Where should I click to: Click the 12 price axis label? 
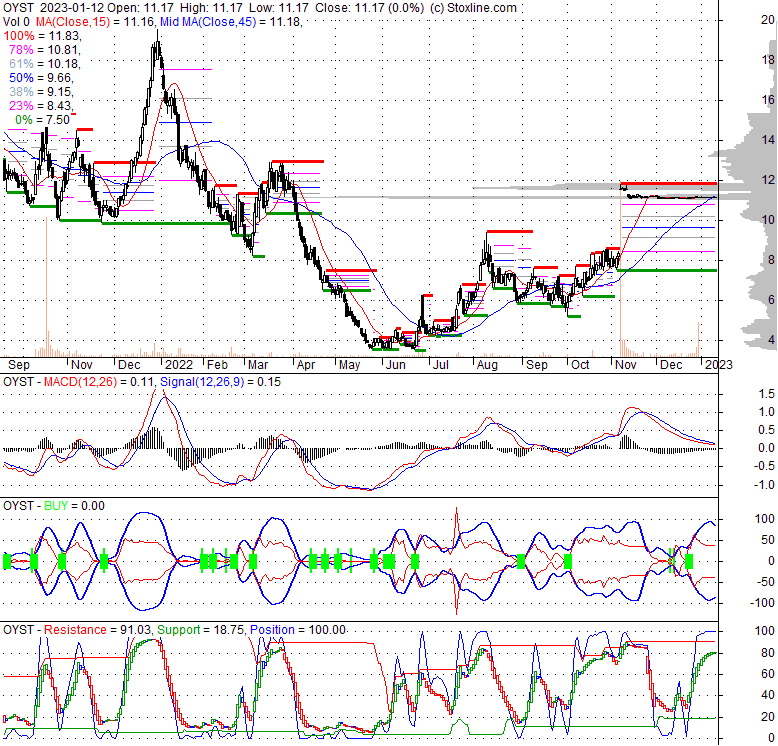point(768,180)
